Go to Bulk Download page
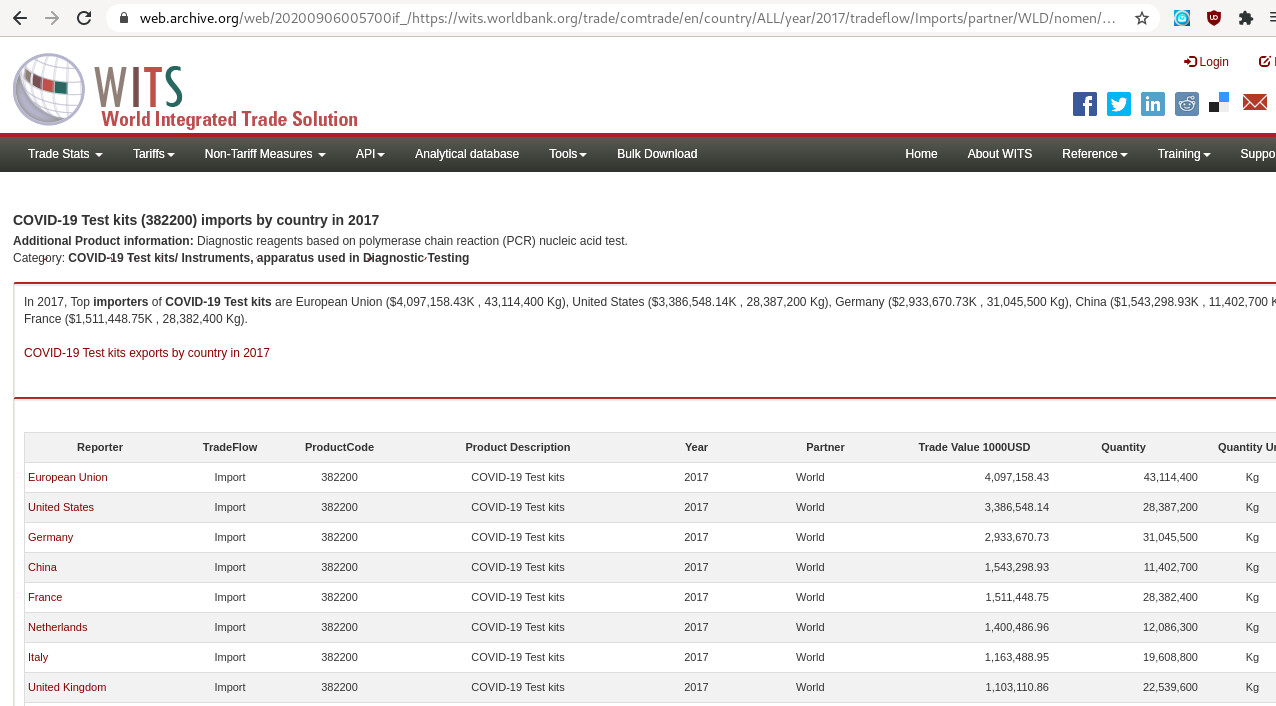 657,154
